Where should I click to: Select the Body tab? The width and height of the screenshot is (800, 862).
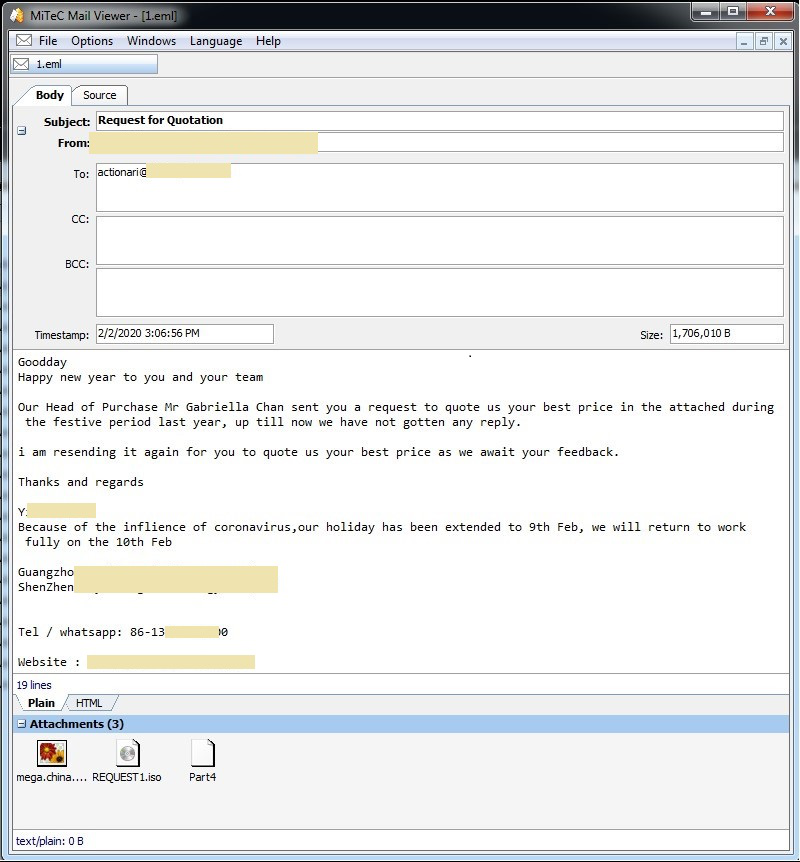tap(49, 96)
